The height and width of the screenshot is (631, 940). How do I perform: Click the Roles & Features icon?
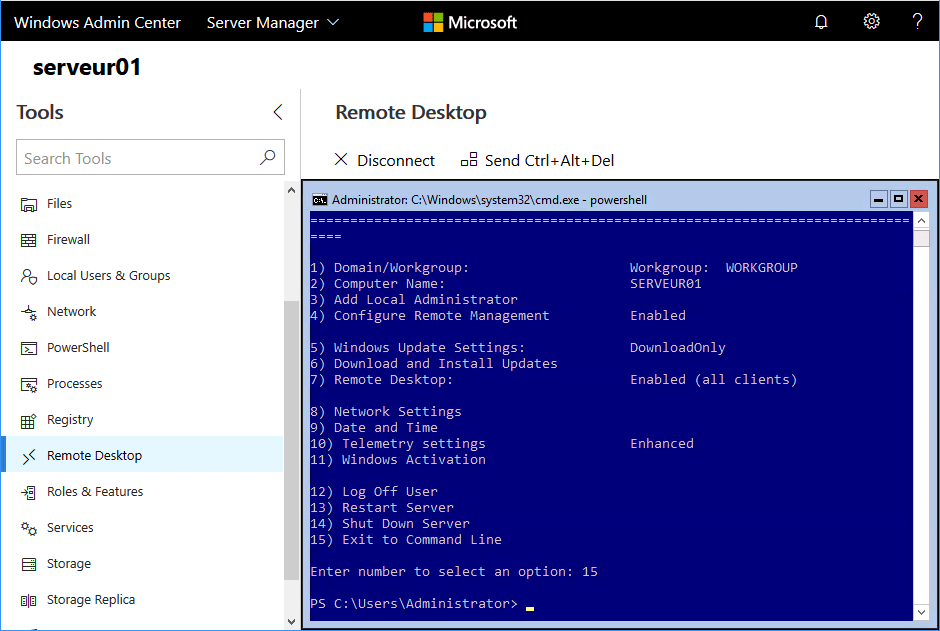coord(29,493)
